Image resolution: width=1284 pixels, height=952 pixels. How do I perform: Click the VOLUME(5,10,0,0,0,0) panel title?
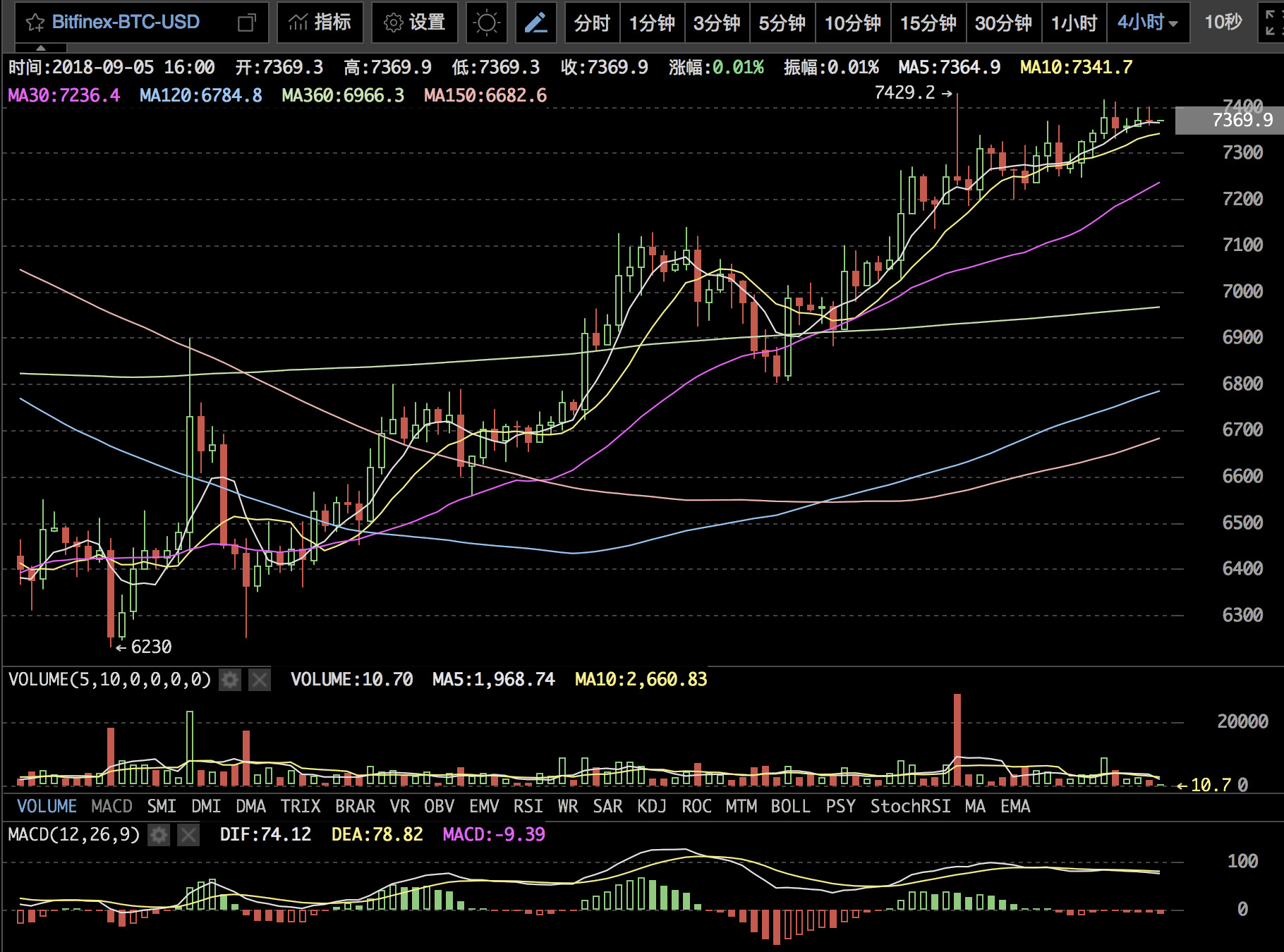[109, 680]
